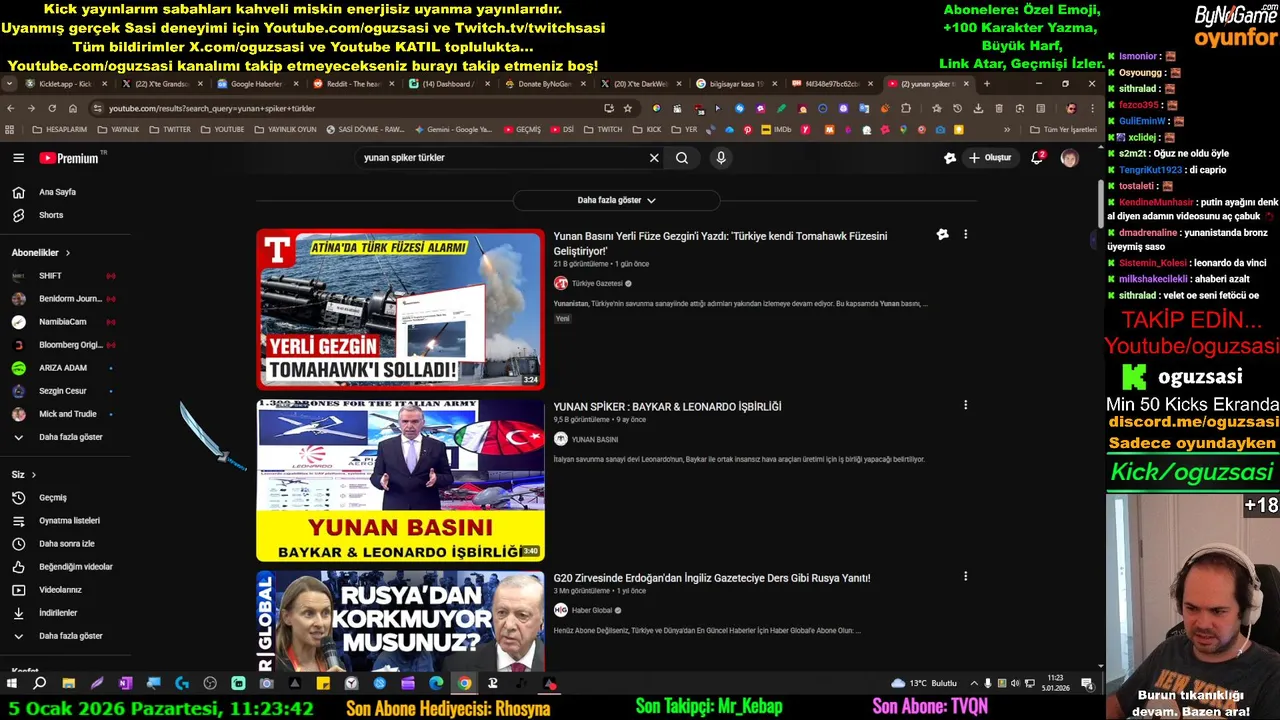Open the YouTube notifications bell

(x=1037, y=158)
